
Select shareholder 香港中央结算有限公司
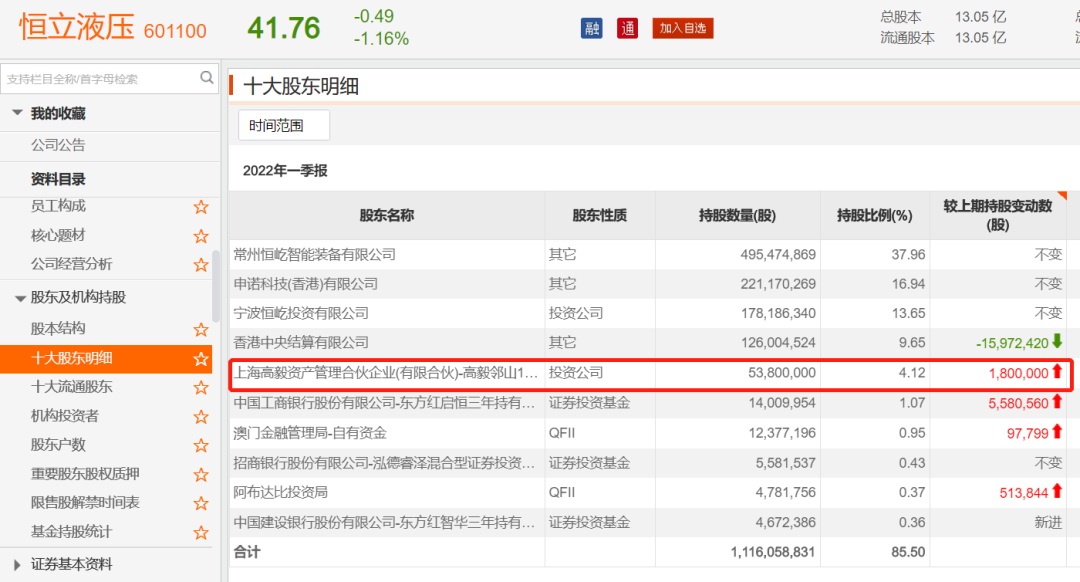click(301, 342)
